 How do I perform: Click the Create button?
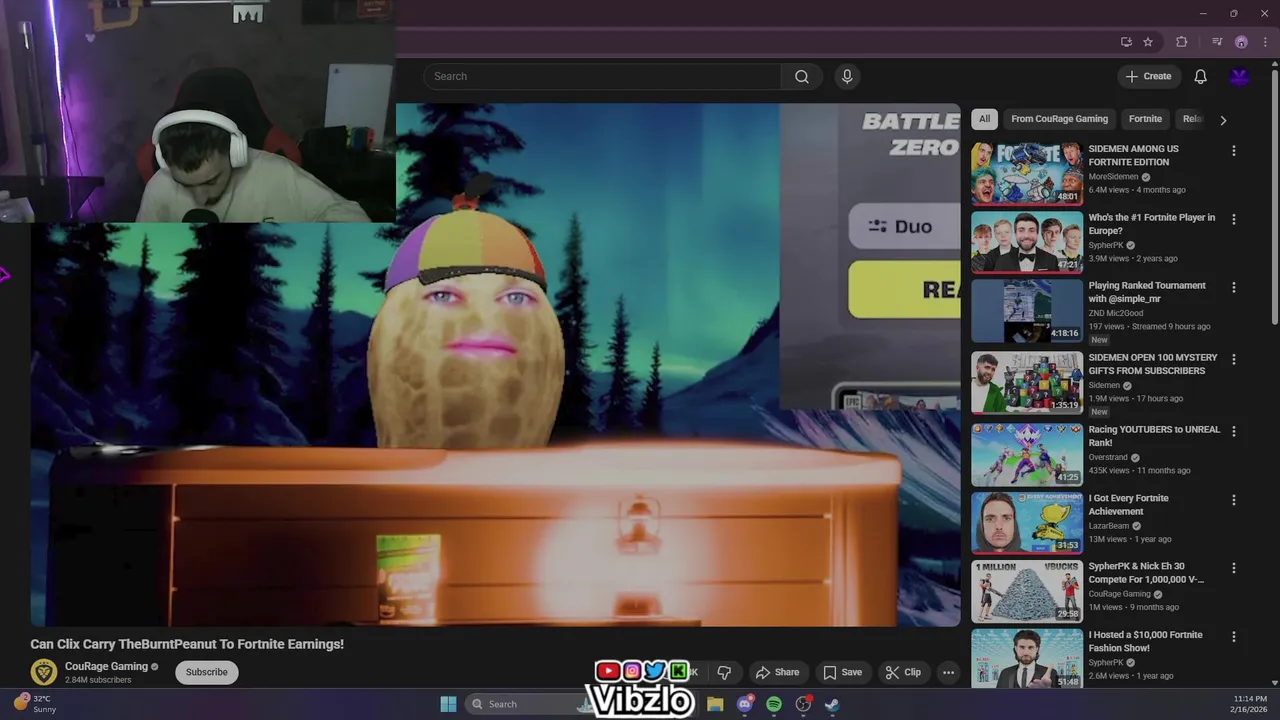(x=1148, y=76)
